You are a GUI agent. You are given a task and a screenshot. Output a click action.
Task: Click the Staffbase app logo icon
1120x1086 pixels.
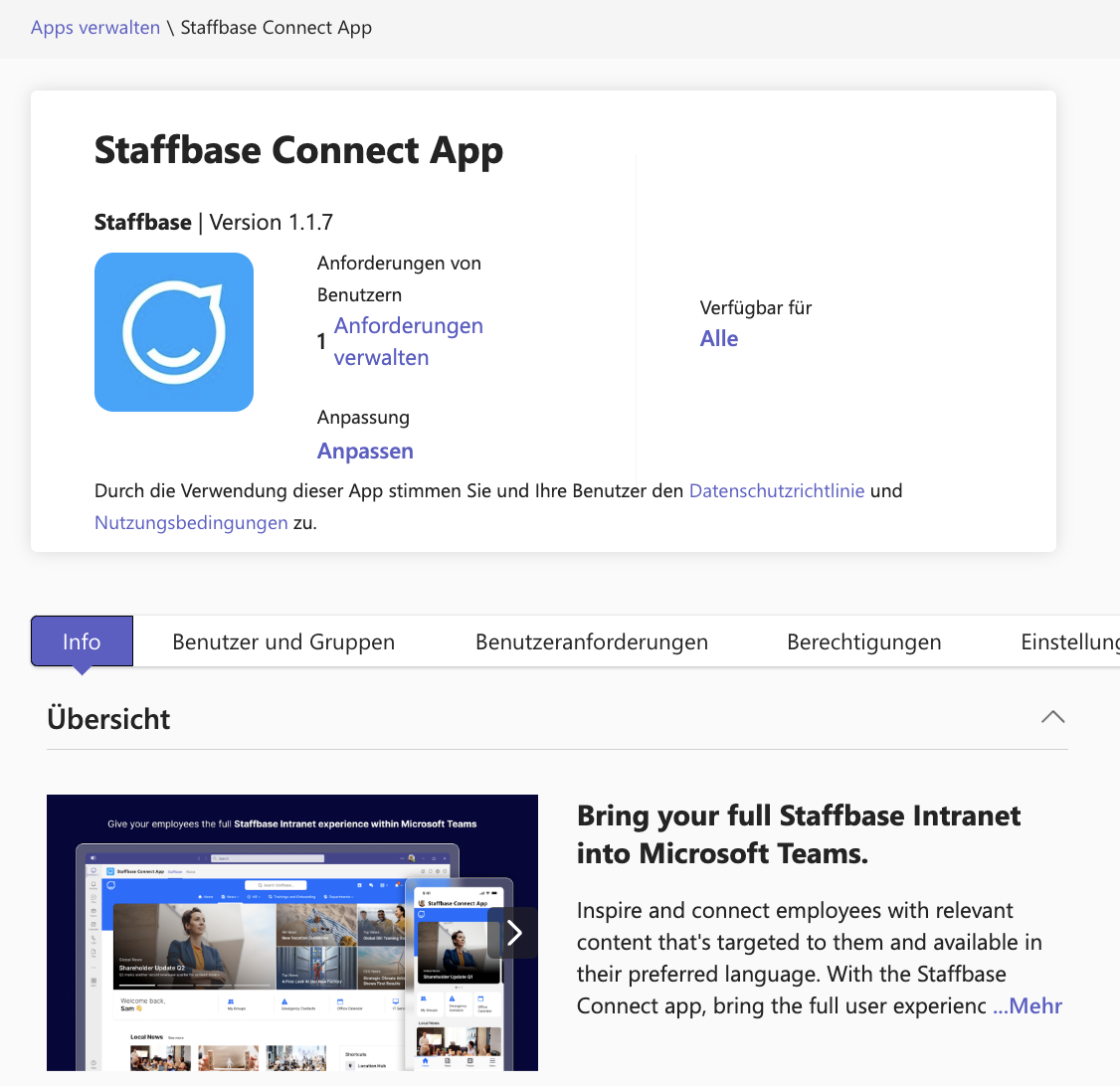[174, 332]
